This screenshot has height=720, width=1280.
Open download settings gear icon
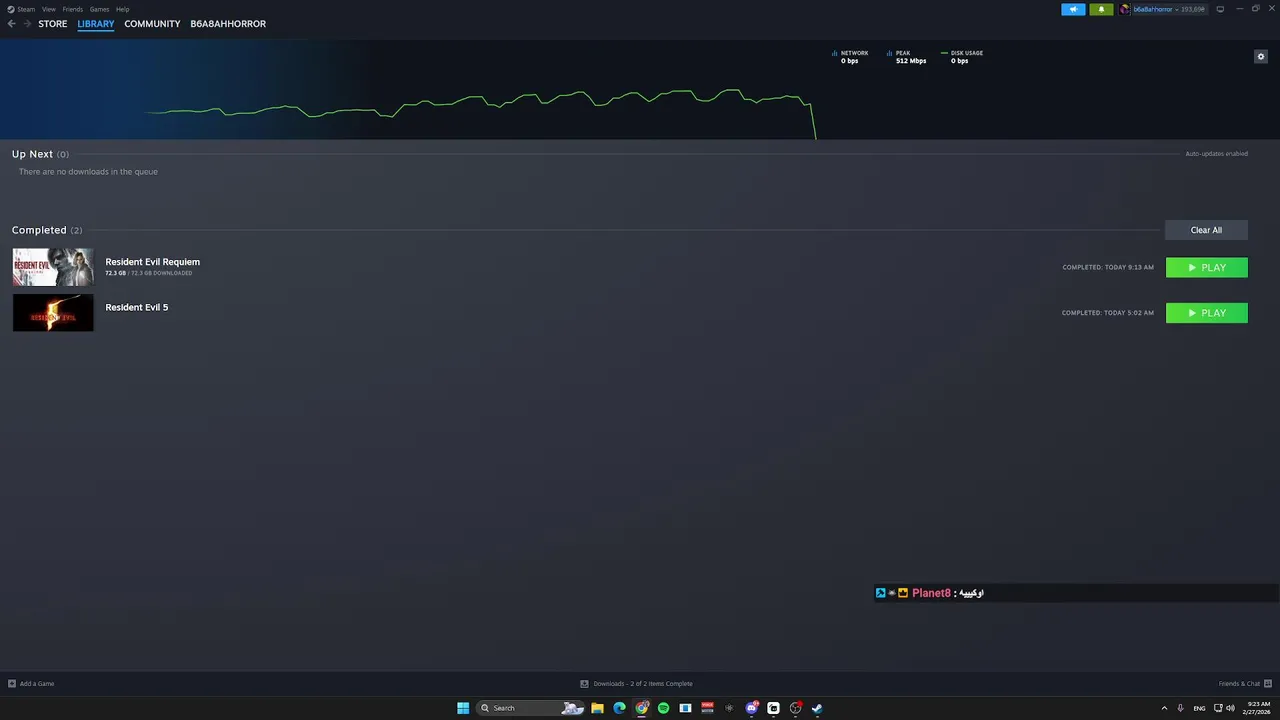[1261, 56]
